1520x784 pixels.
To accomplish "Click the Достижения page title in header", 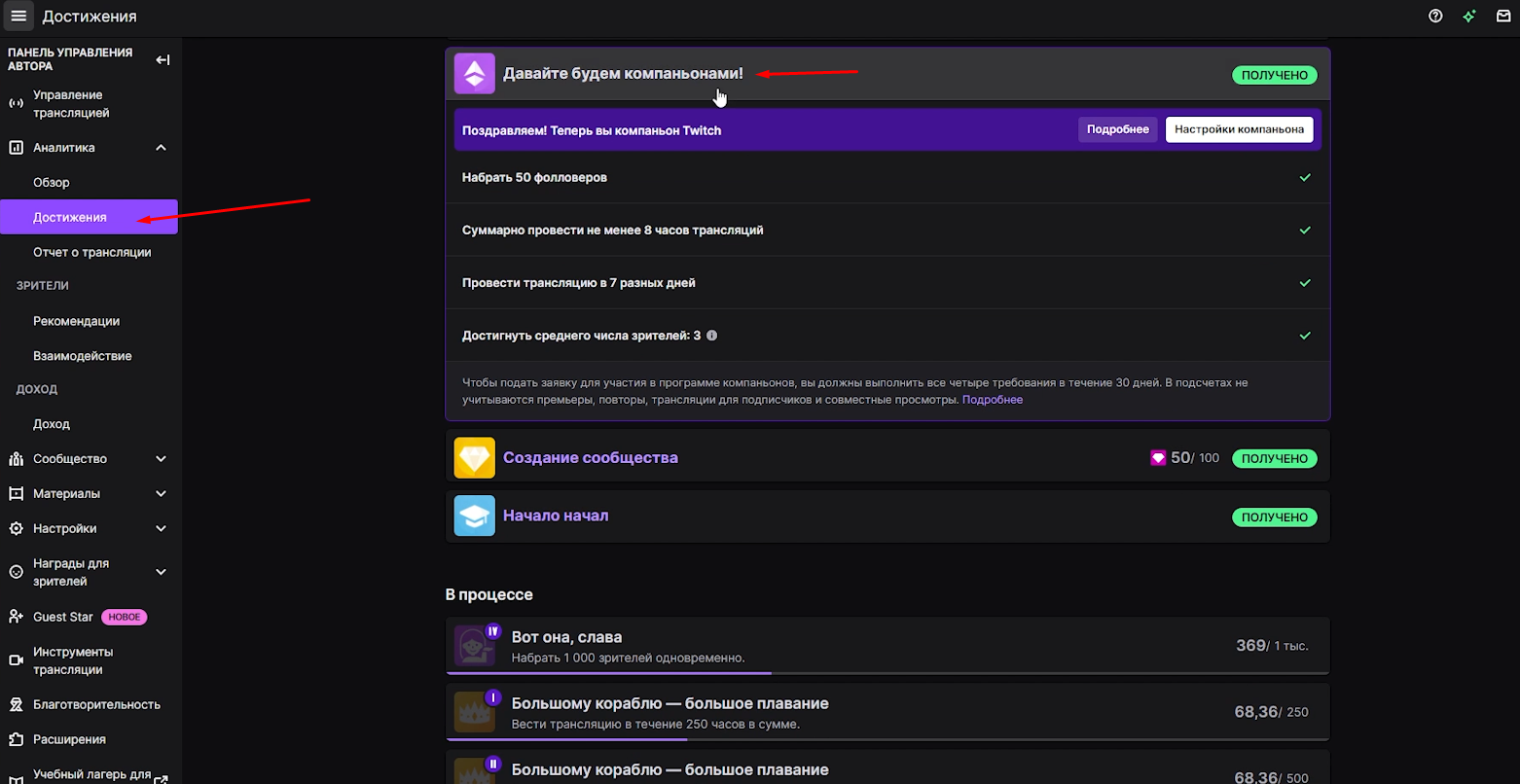I will (90, 17).
